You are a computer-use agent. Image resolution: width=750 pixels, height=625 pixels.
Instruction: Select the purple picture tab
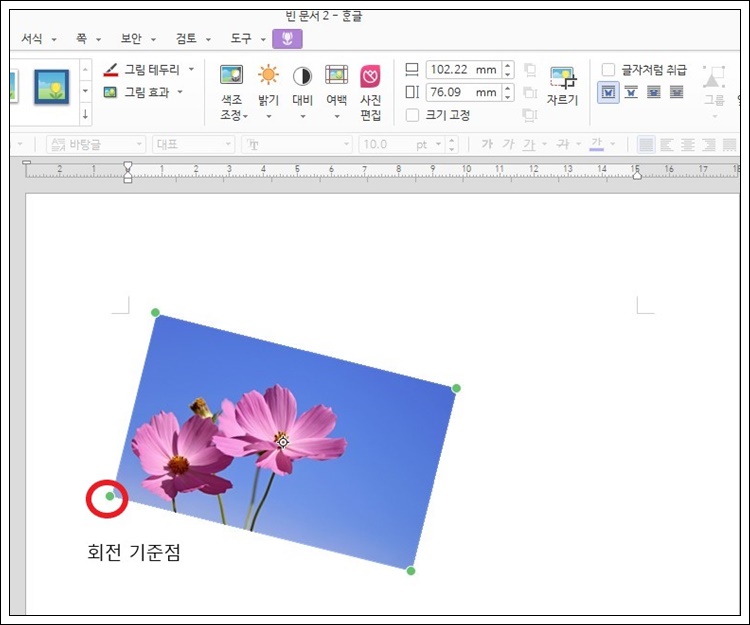tap(287, 39)
